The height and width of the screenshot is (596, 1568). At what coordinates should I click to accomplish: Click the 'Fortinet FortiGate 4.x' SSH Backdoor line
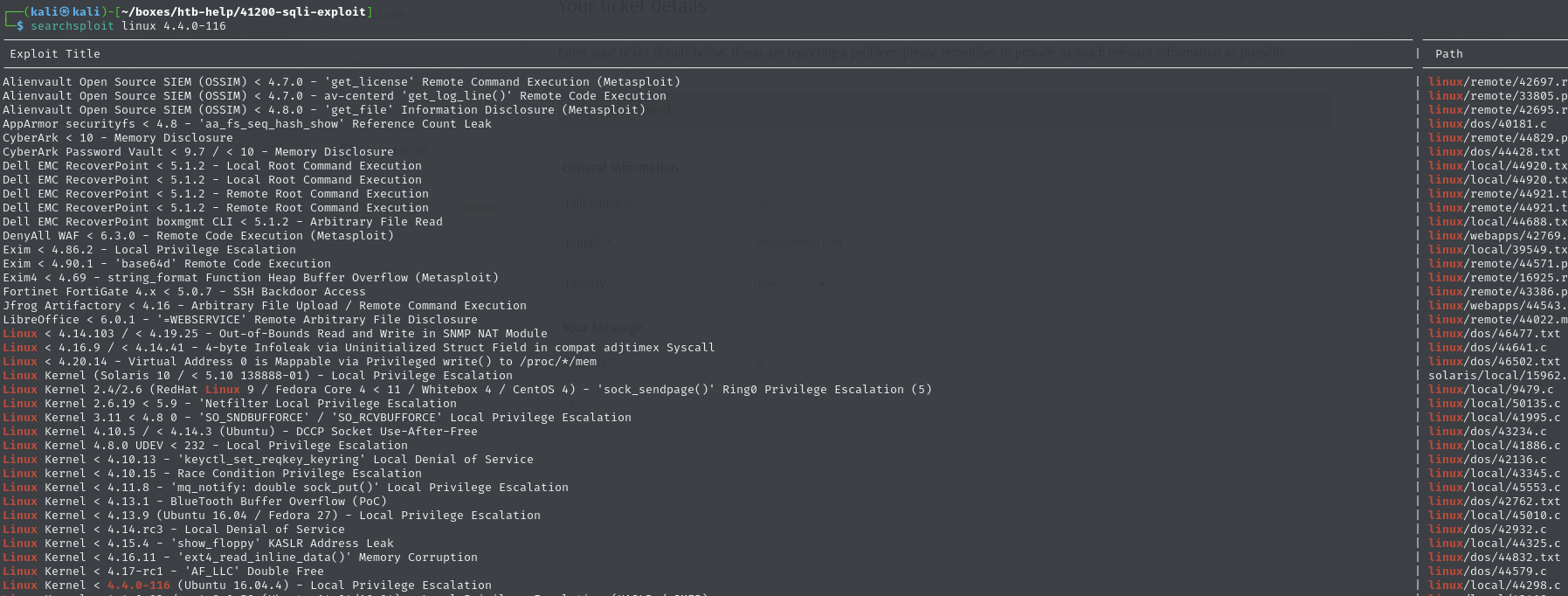tap(183, 292)
